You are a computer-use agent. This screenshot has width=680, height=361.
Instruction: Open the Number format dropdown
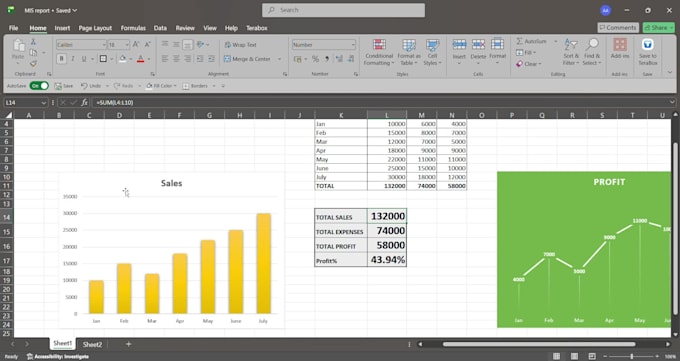(353, 45)
